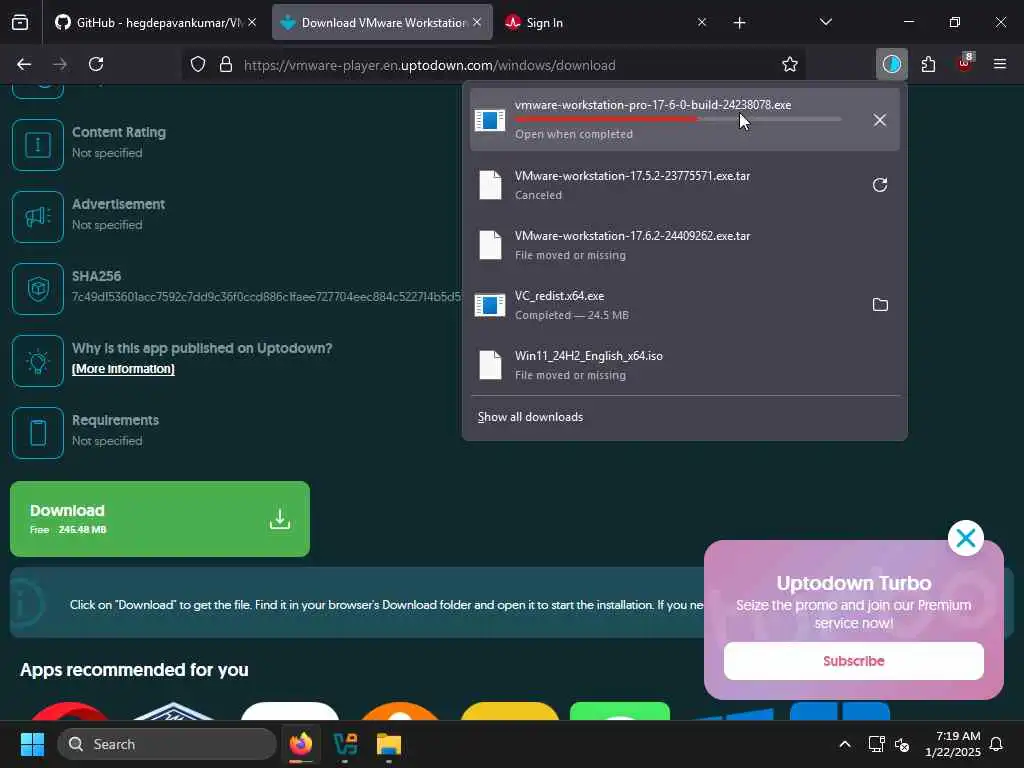Viewport: 1024px width, 768px height.
Task: Reload the current page
Action: point(96,64)
